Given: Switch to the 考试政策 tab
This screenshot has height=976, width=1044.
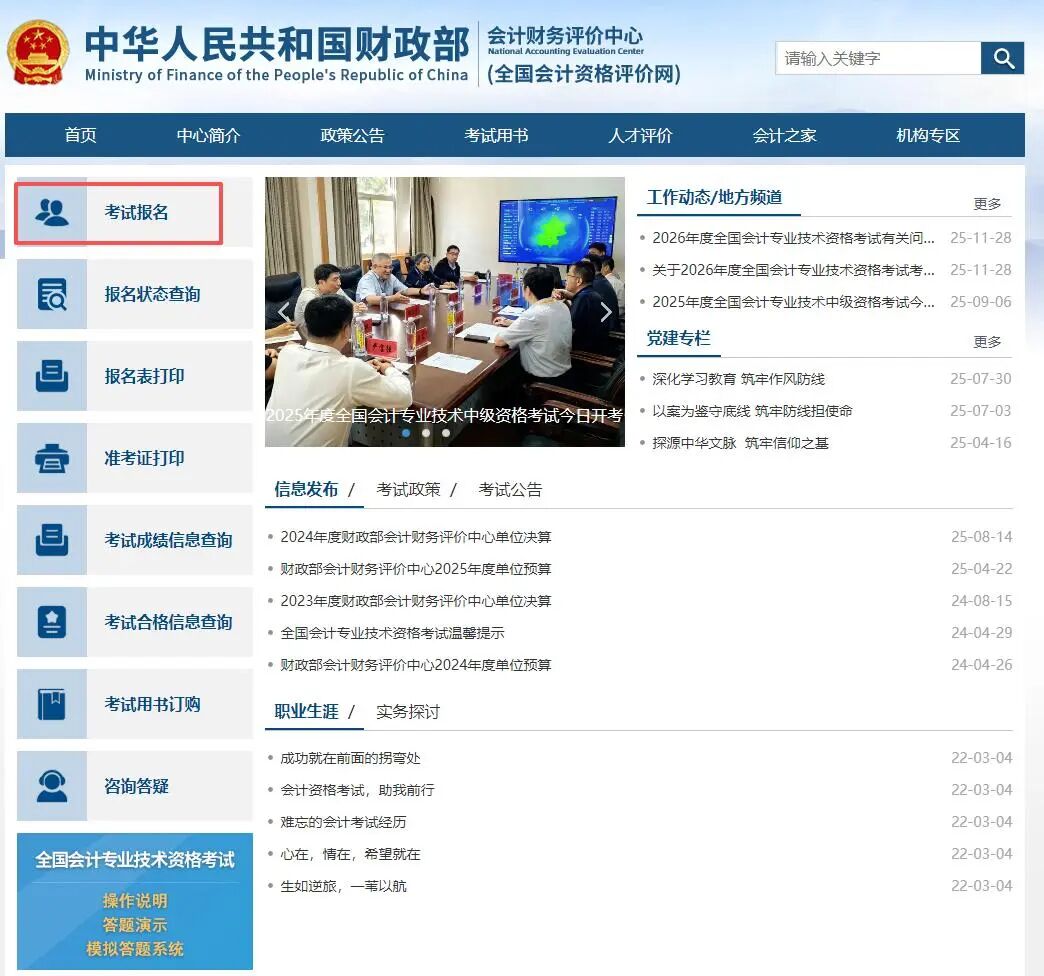Looking at the screenshot, I should [x=408, y=490].
